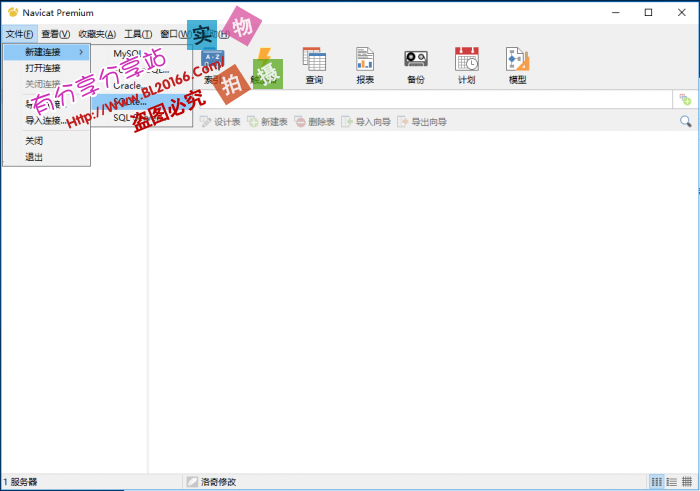Open the 备份 (Backup) toolbar icon
Screen dimensions: 700x491
(x=416, y=66)
